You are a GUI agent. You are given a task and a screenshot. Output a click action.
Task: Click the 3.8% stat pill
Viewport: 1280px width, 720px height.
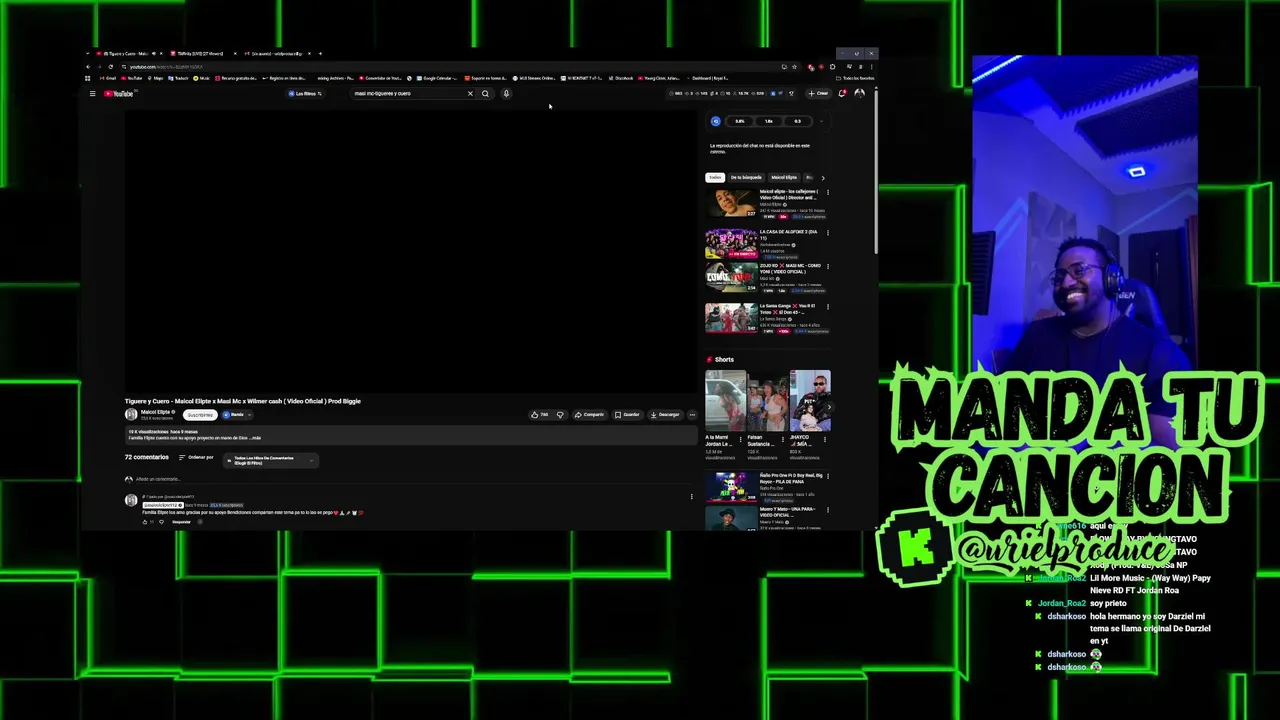pos(740,121)
